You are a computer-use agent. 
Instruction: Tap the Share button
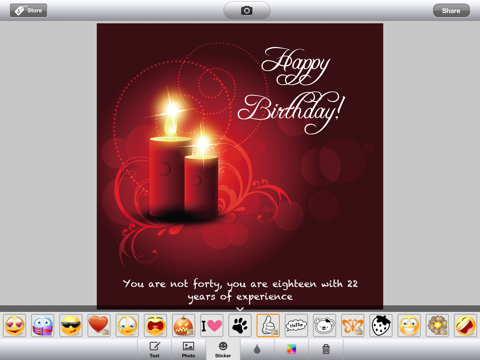click(x=451, y=10)
